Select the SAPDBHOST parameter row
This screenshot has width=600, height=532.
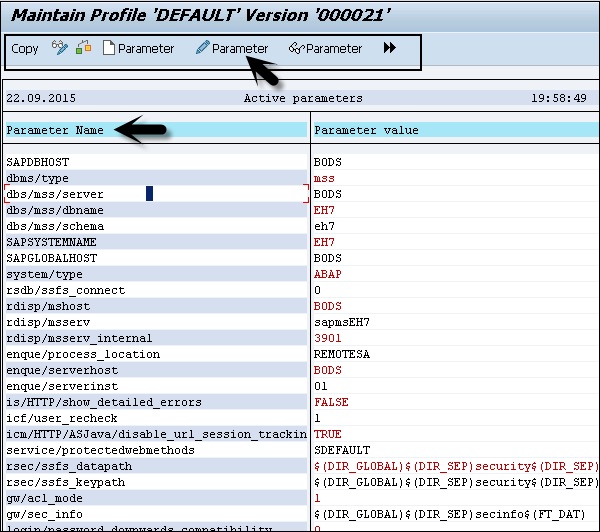pos(38,162)
